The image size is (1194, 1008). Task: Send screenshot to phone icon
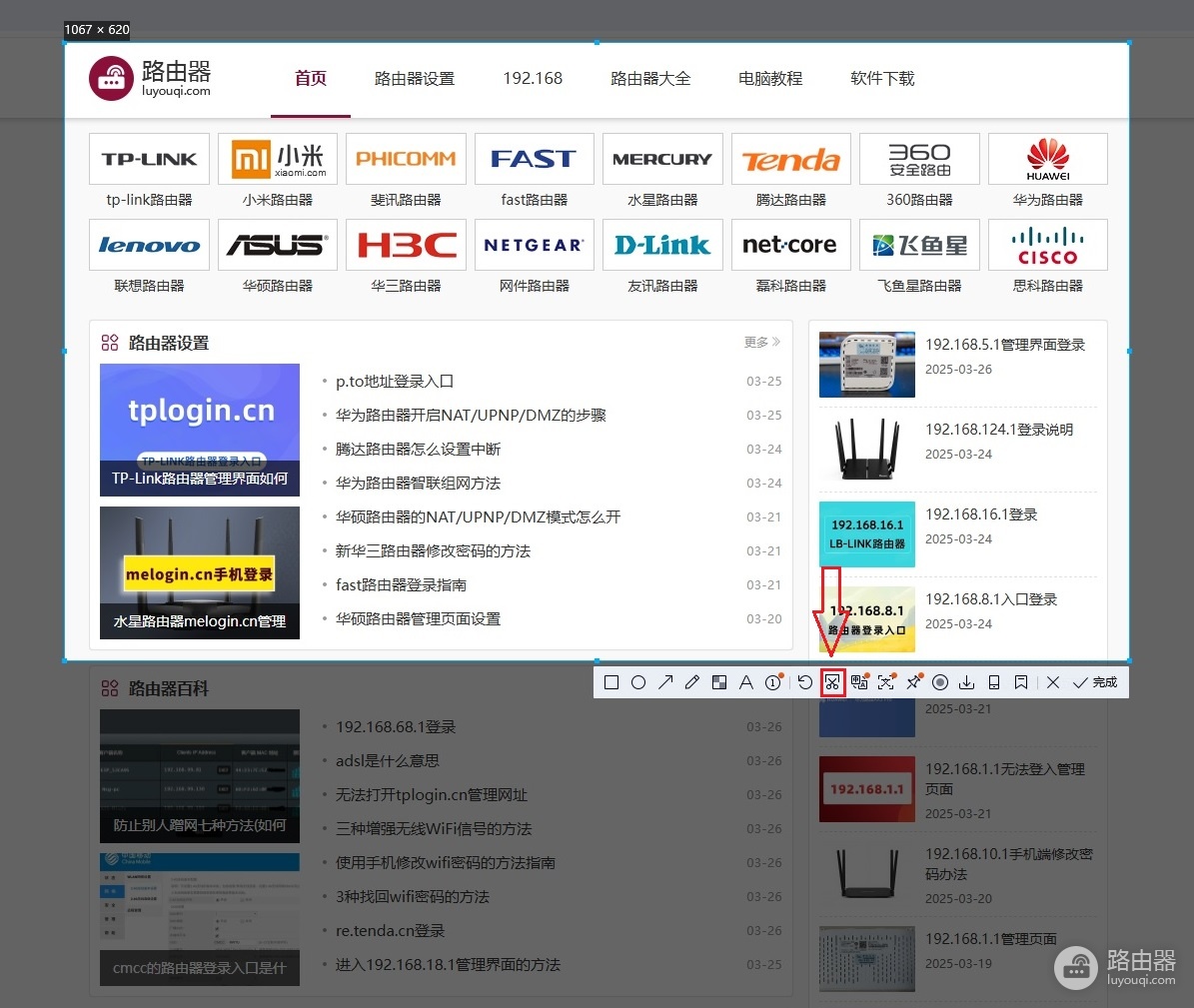(x=994, y=682)
